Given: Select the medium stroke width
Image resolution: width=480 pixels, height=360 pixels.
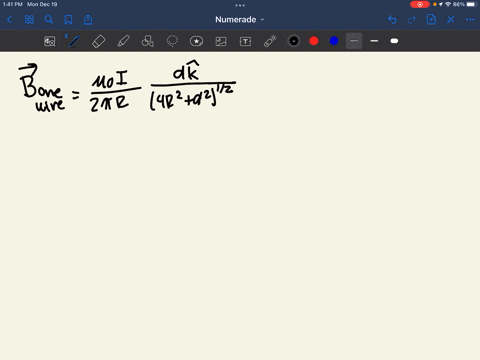Looking at the screenshot, I should (x=374, y=41).
